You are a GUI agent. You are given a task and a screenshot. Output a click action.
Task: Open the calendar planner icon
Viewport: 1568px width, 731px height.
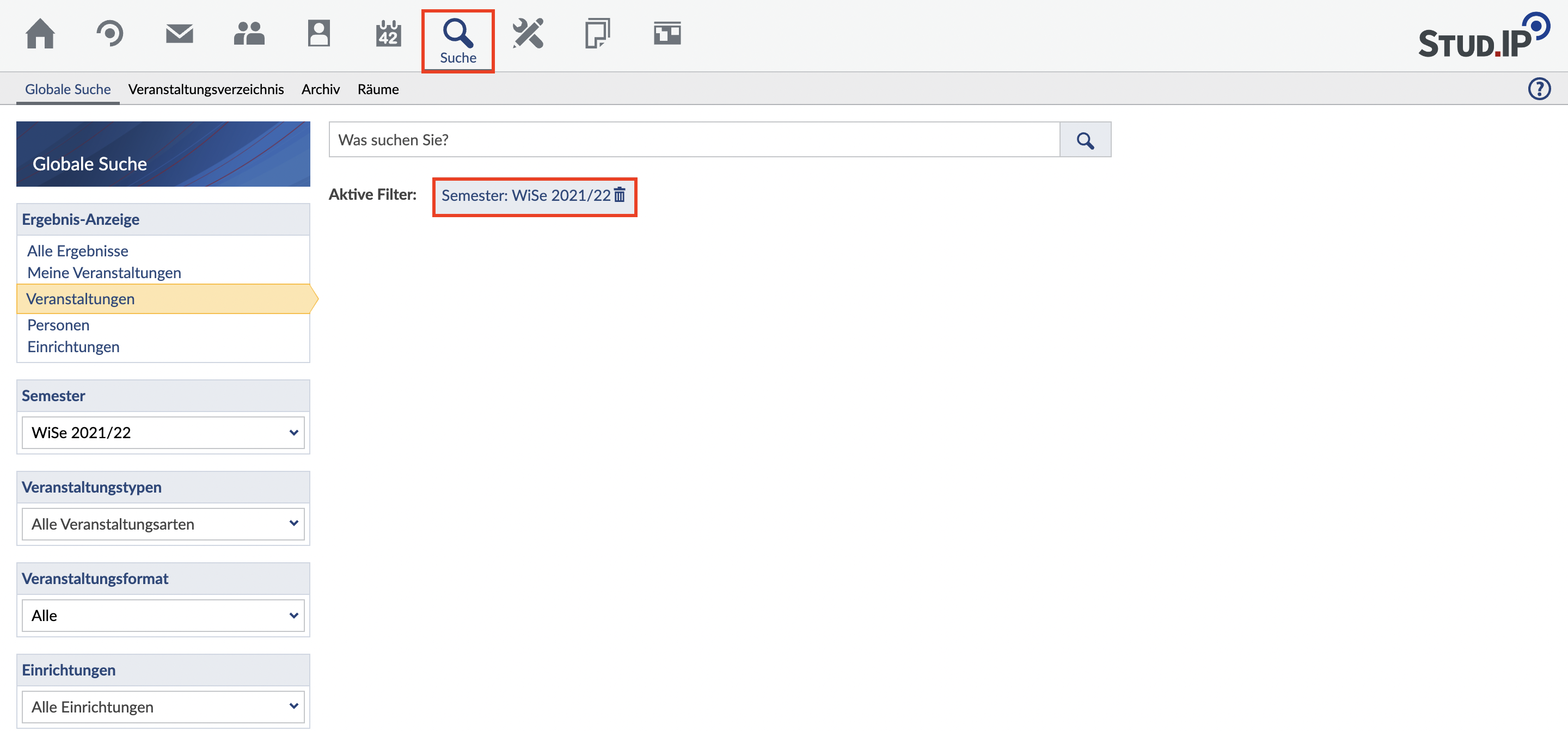tap(388, 34)
